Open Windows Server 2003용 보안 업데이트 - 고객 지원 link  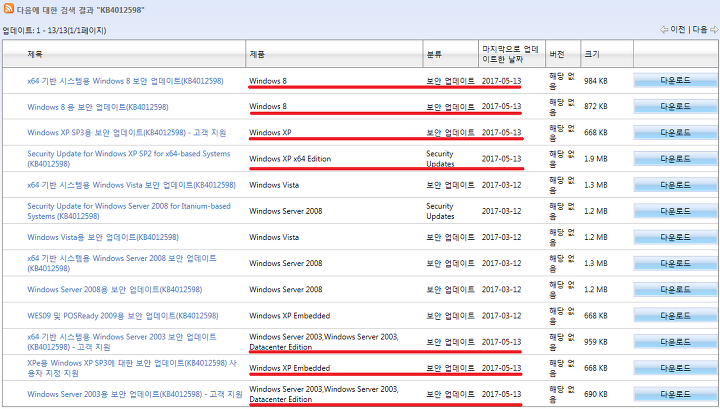pyautogui.click(x=135, y=394)
